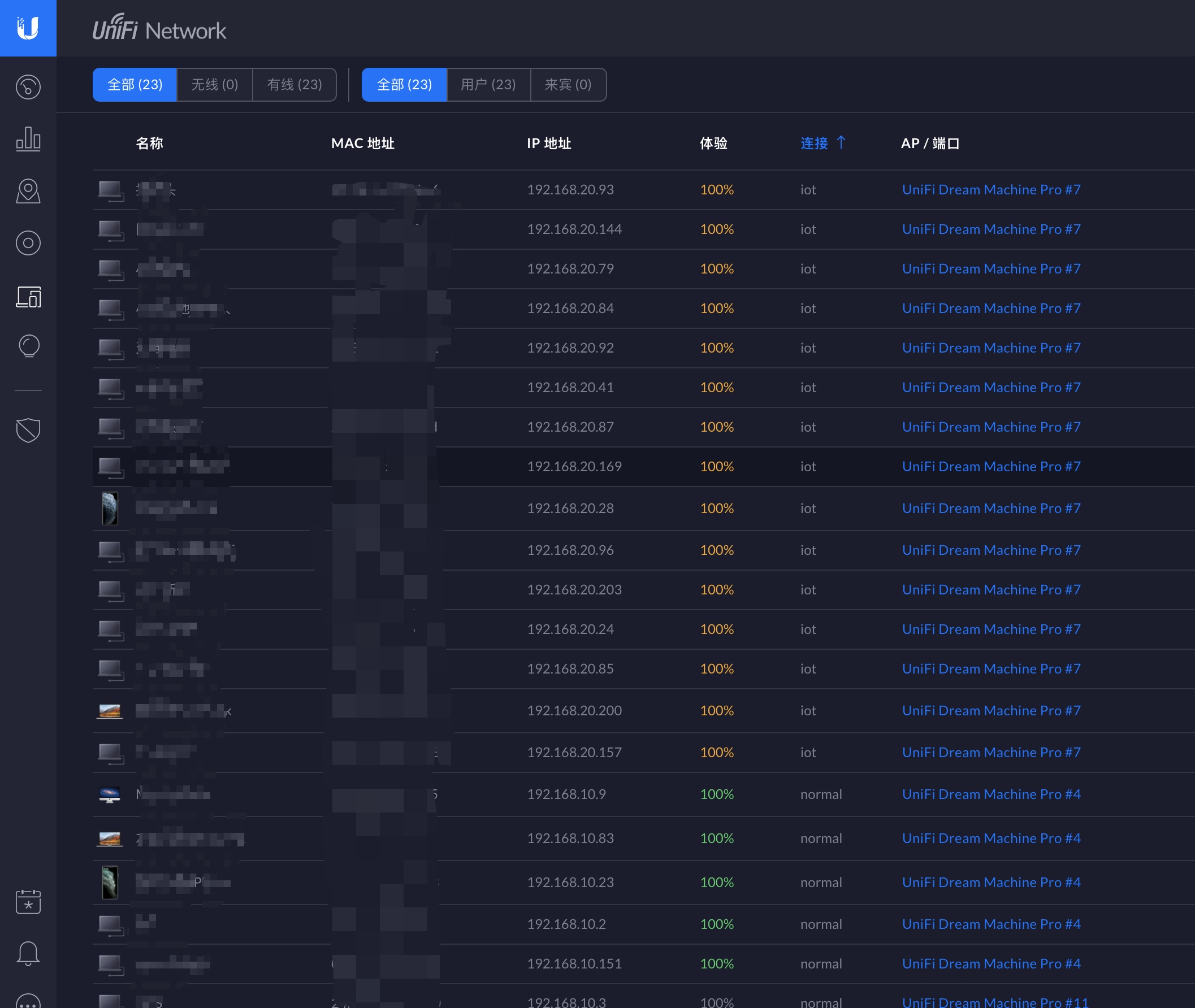Select the 用户 (23) users tab
Viewport: 1195px width, 1008px height.
click(x=488, y=85)
